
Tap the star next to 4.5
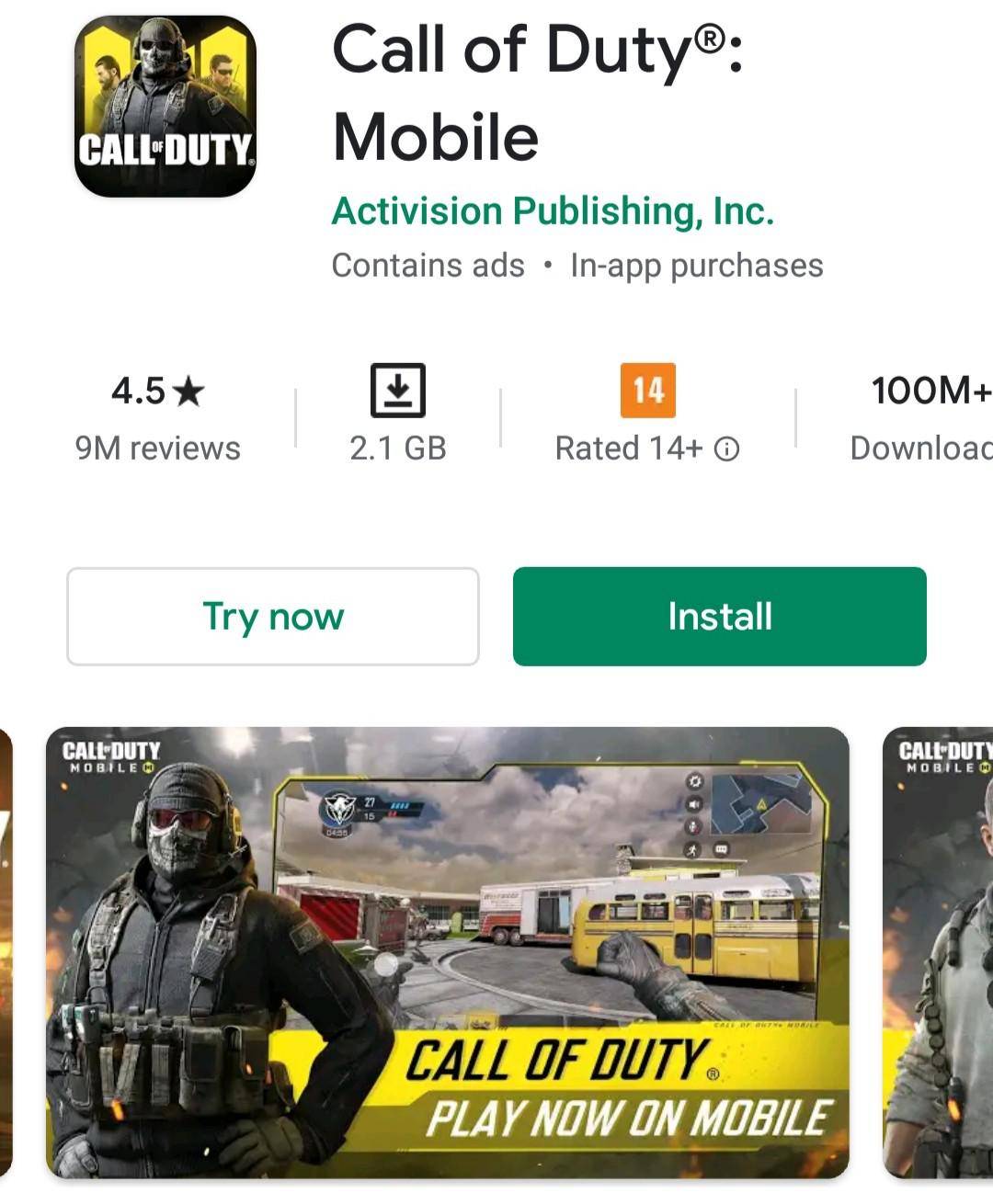point(188,392)
